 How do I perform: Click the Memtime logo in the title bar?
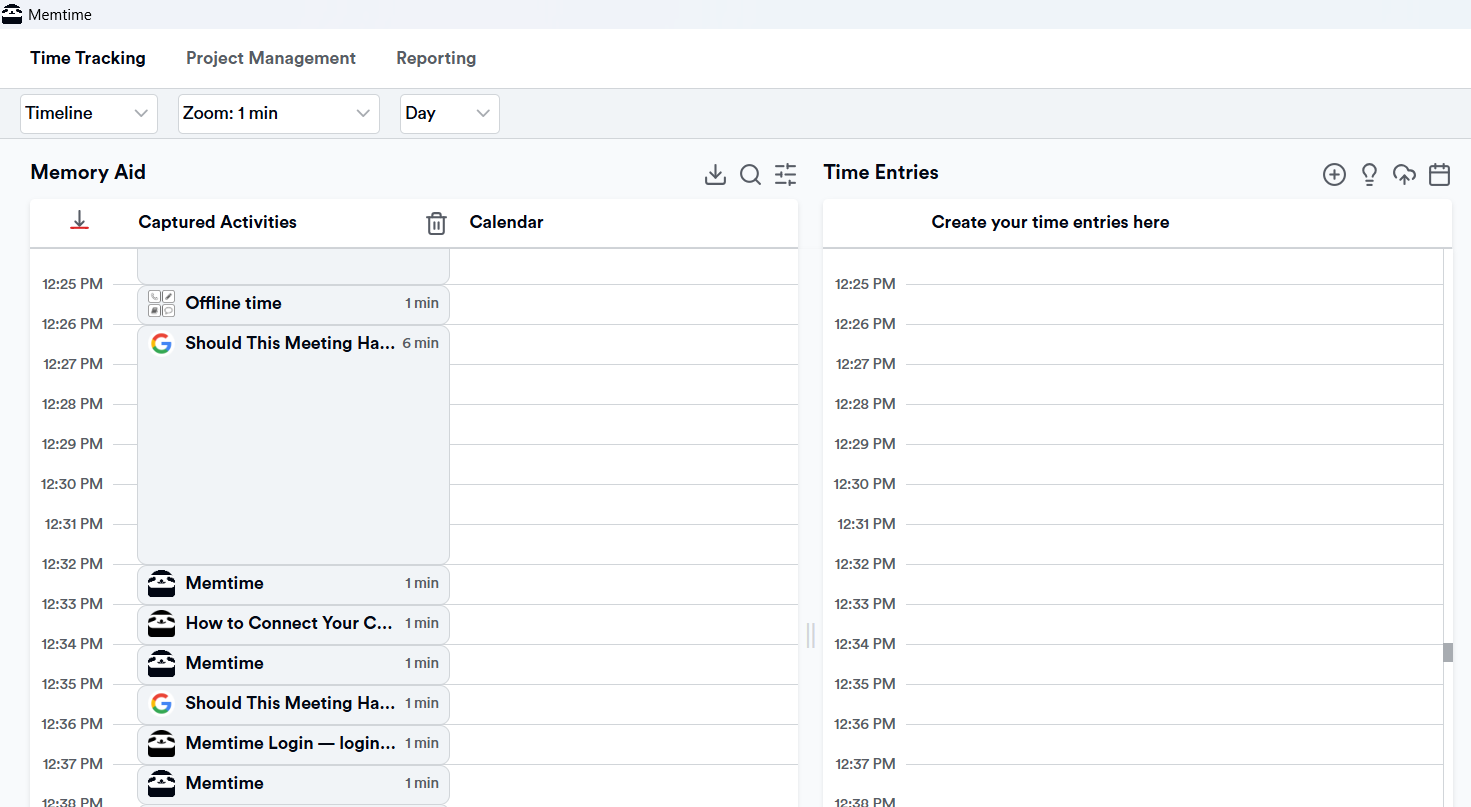(11, 13)
